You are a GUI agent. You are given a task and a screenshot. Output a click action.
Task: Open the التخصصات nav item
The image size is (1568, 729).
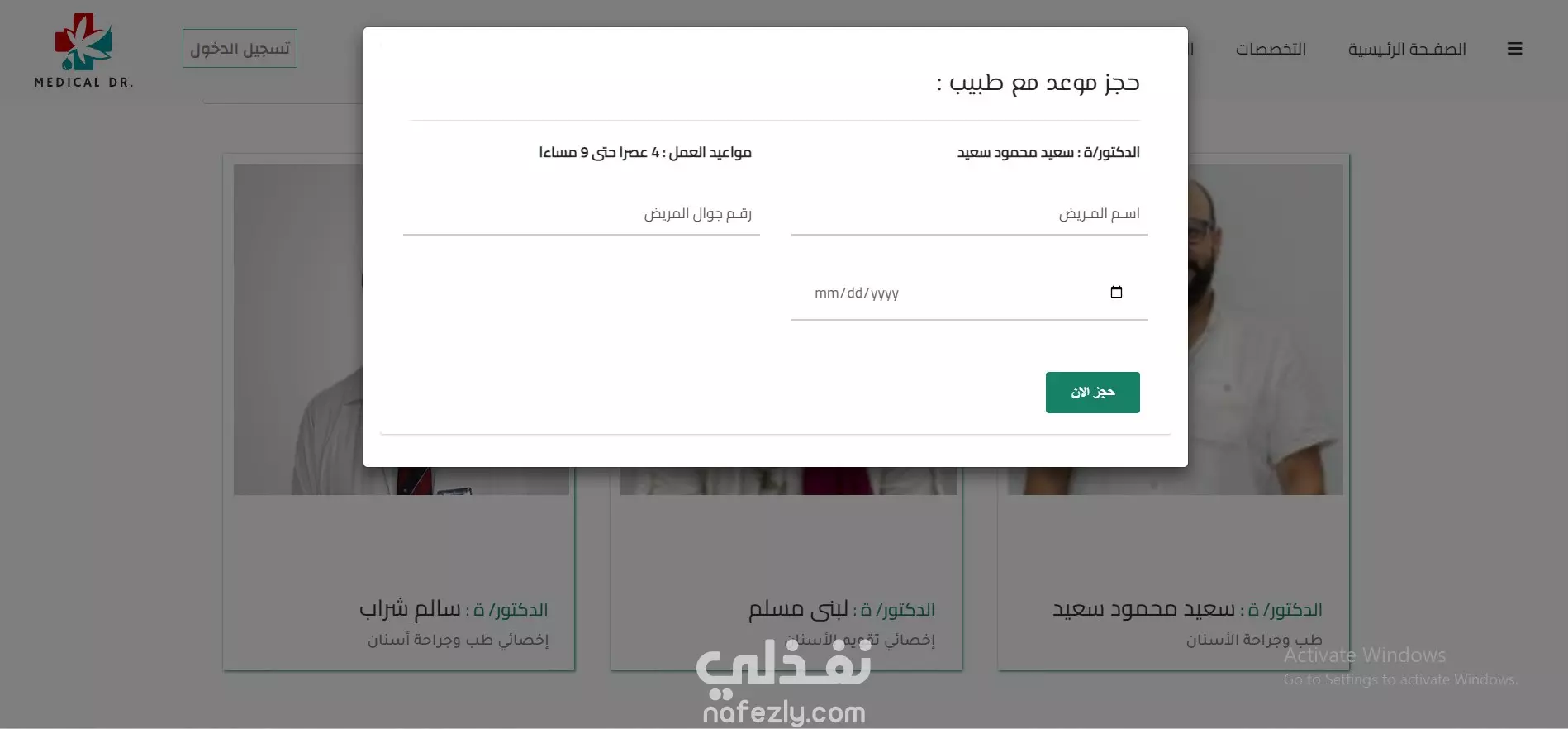coord(1271,49)
